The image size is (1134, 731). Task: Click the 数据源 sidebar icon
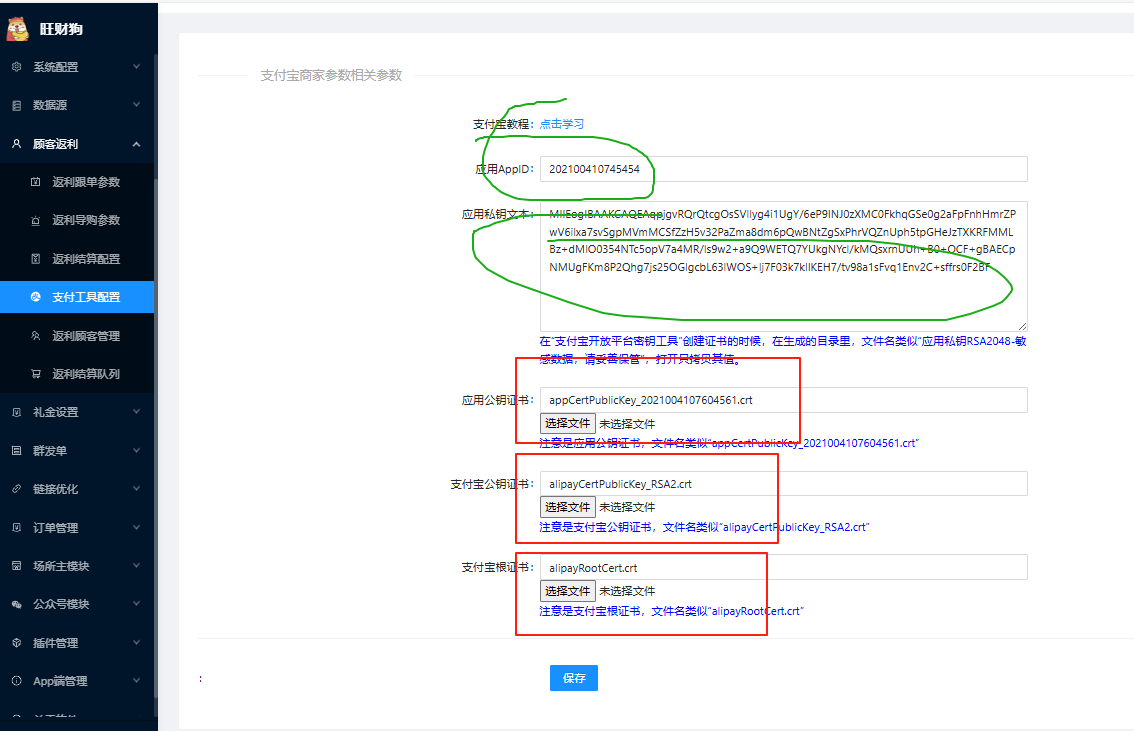click(16, 105)
